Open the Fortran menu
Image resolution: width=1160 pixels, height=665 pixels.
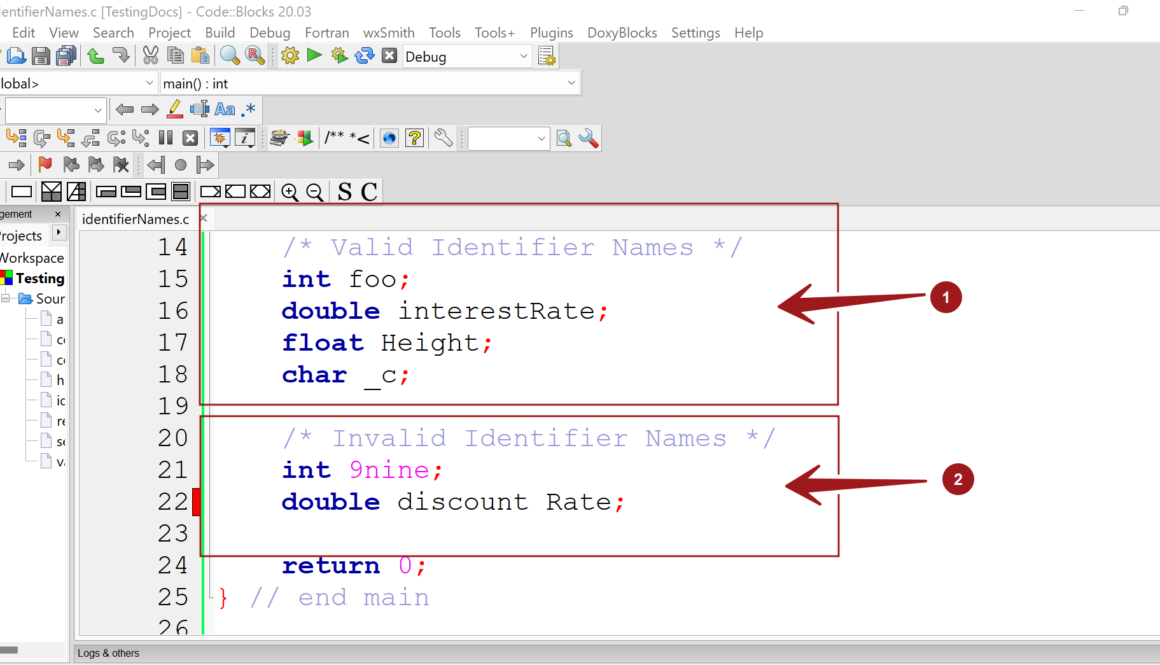pyautogui.click(x=327, y=32)
